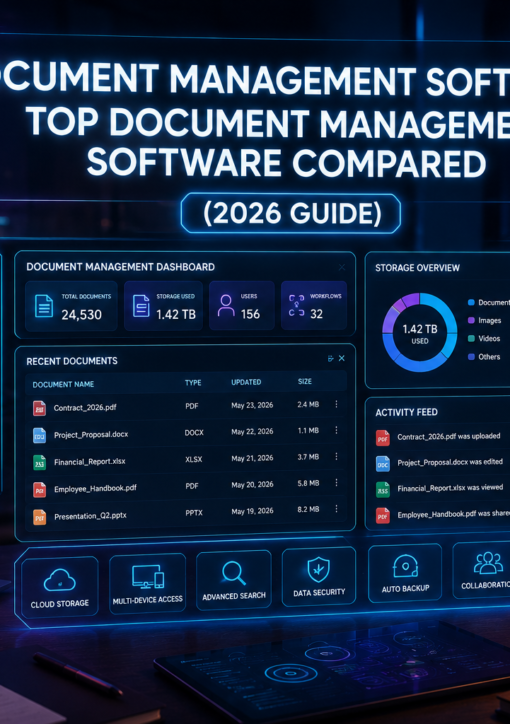This screenshot has height=724, width=510.
Task: Click the 'Financial_Report.xlsx was viewed' activity entry
Action: (450, 488)
